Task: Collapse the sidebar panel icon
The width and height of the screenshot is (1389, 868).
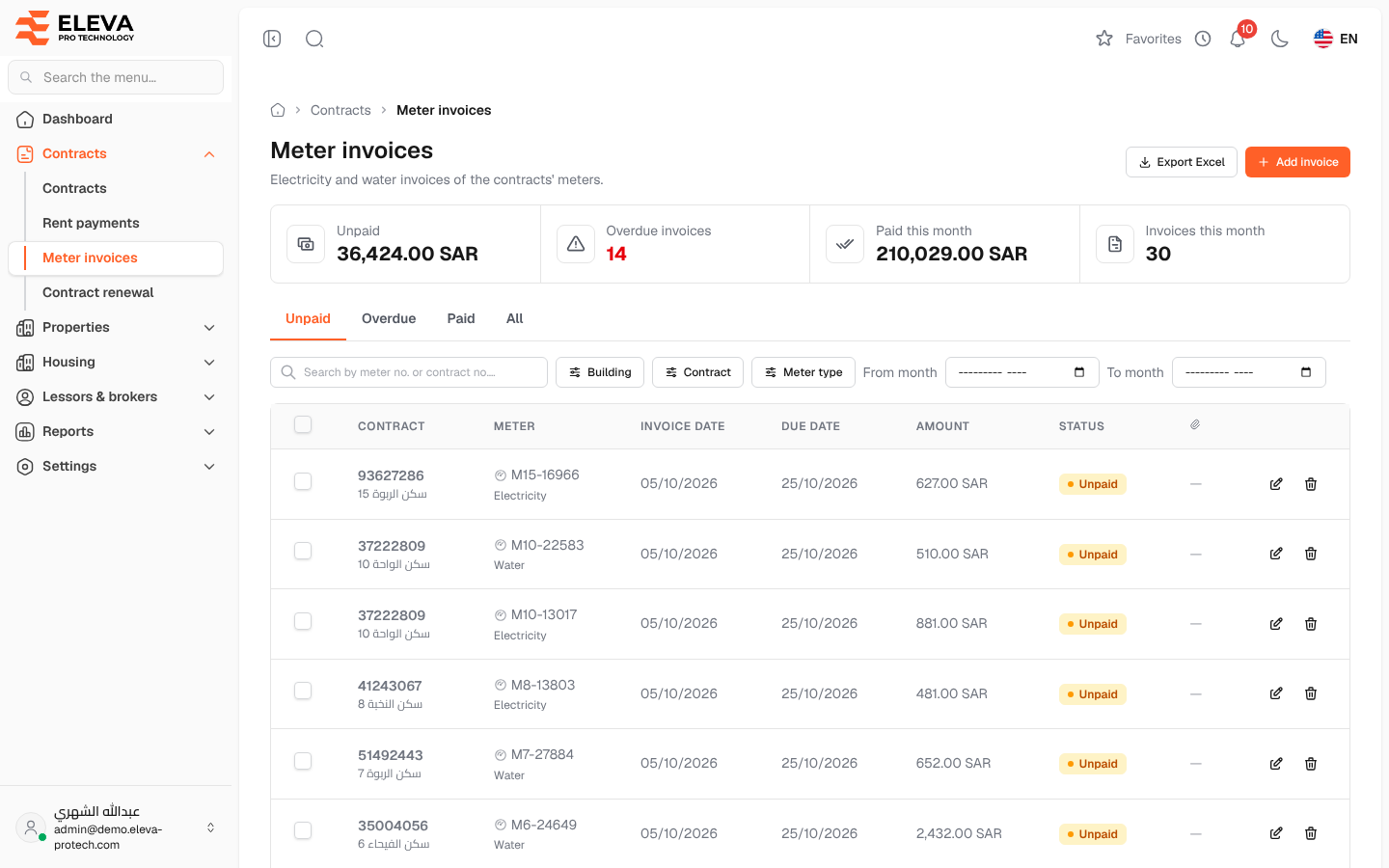Action: tap(272, 39)
